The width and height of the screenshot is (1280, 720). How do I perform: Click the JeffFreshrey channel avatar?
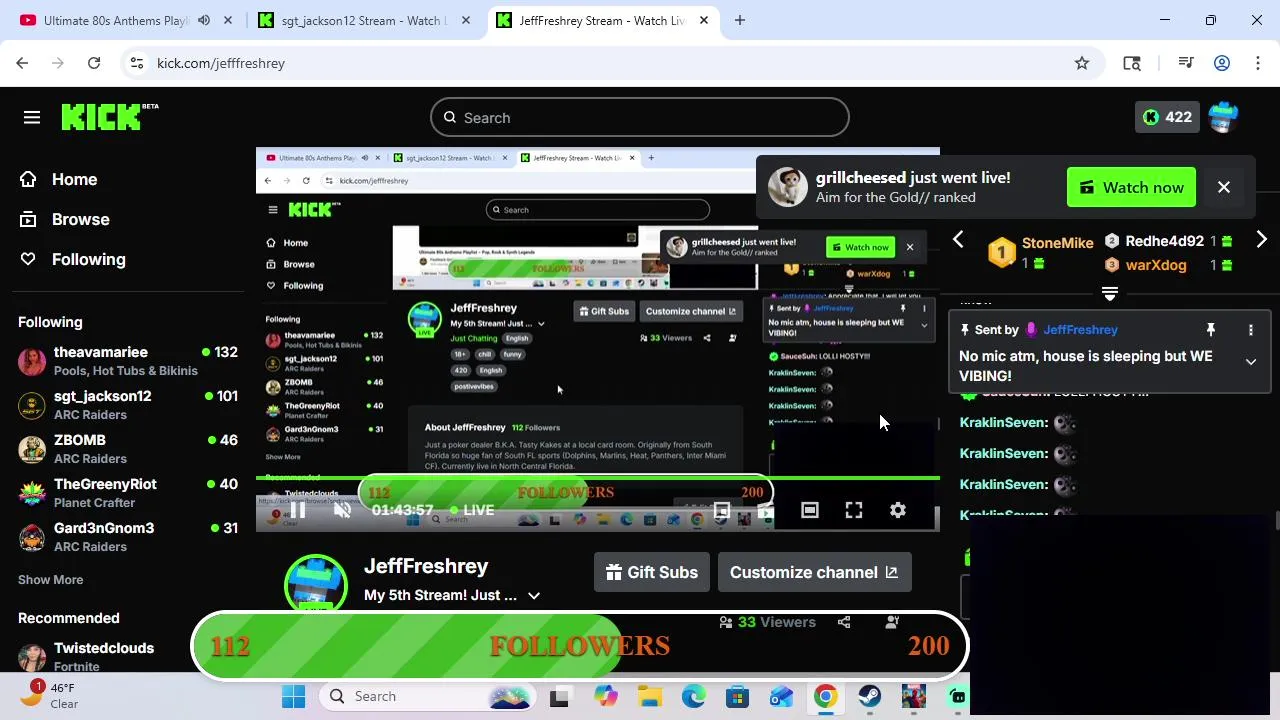click(316, 585)
